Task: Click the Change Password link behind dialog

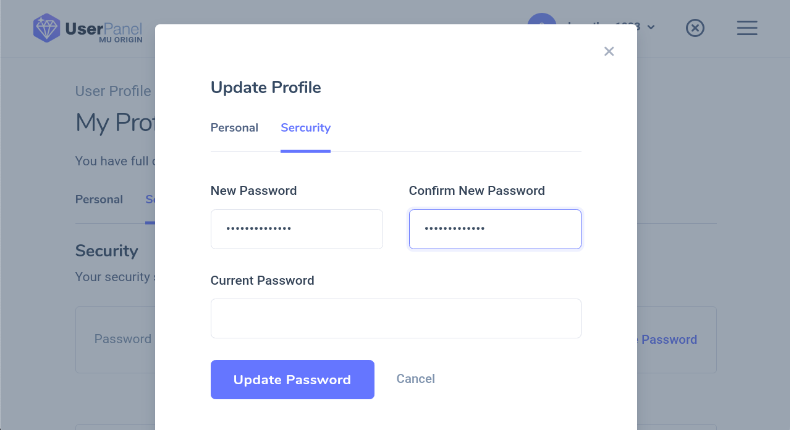Action: click(667, 339)
